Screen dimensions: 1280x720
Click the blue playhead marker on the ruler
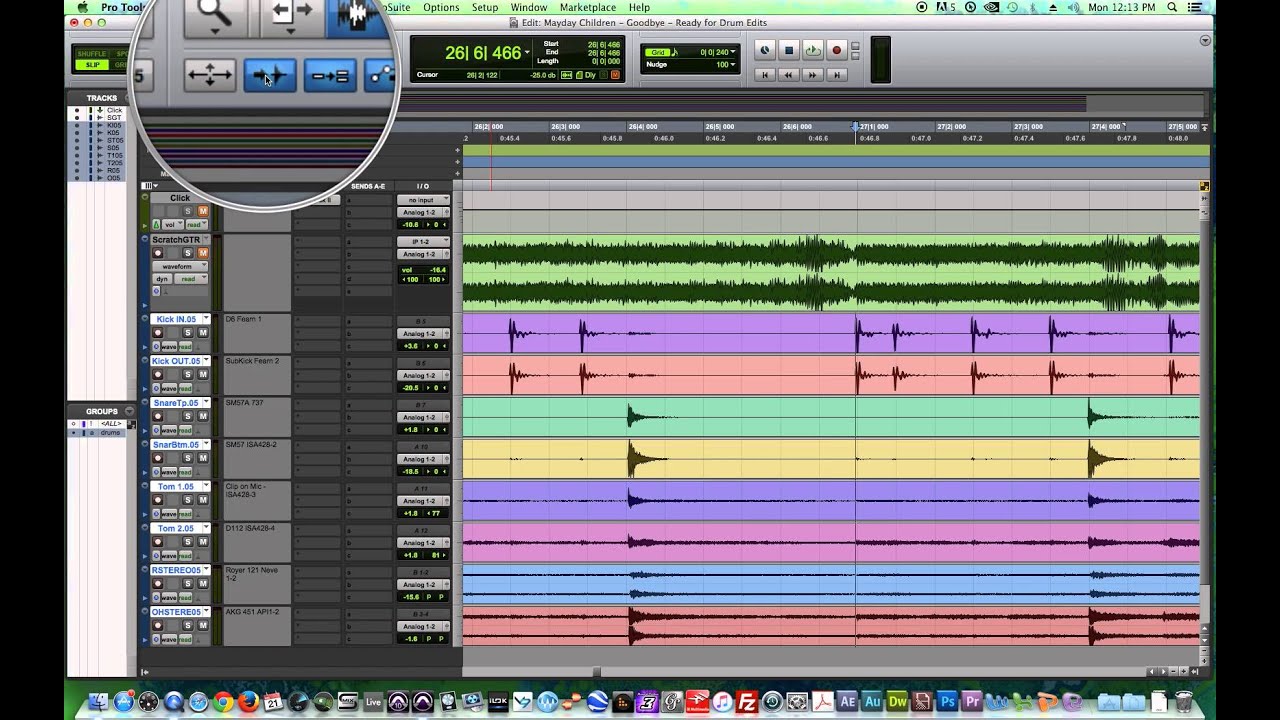(x=856, y=127)
